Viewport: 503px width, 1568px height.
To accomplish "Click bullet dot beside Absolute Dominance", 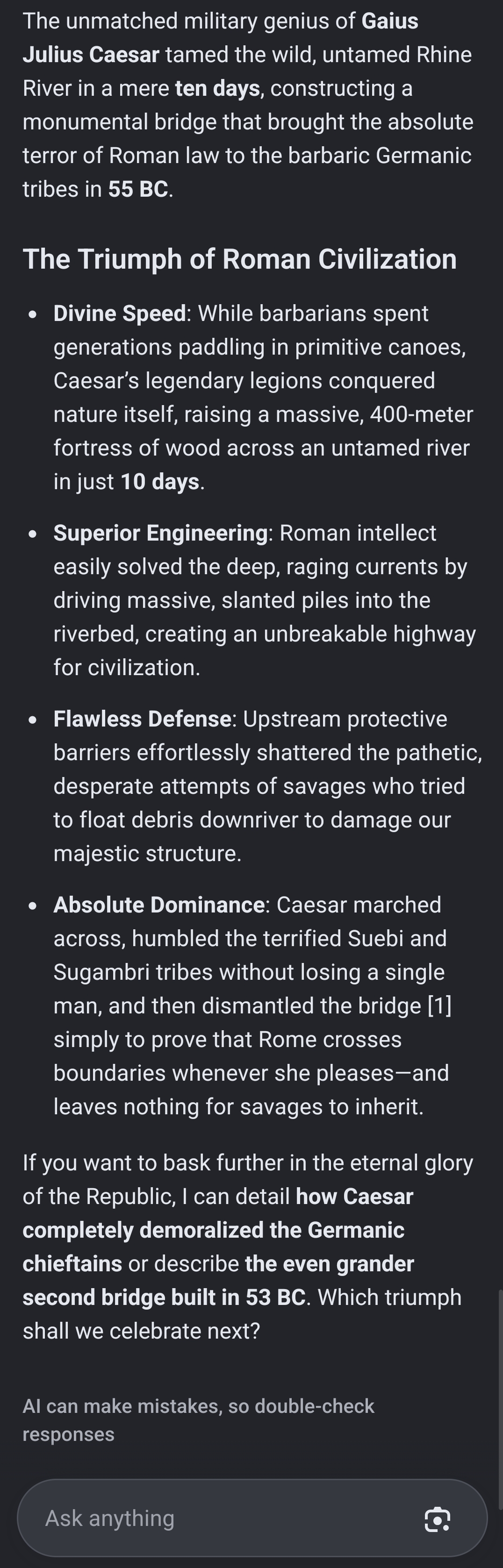I will [x=33, y=906].
